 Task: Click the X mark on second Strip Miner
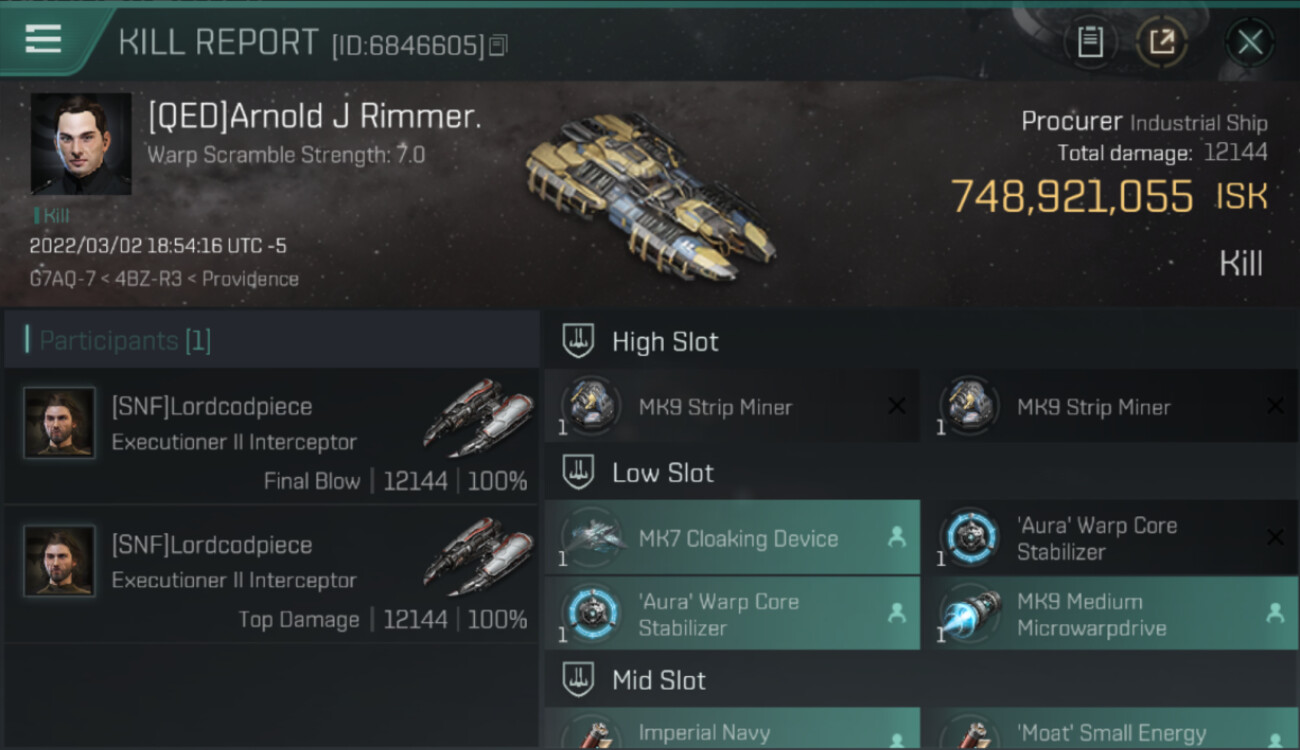(1275, 406)
